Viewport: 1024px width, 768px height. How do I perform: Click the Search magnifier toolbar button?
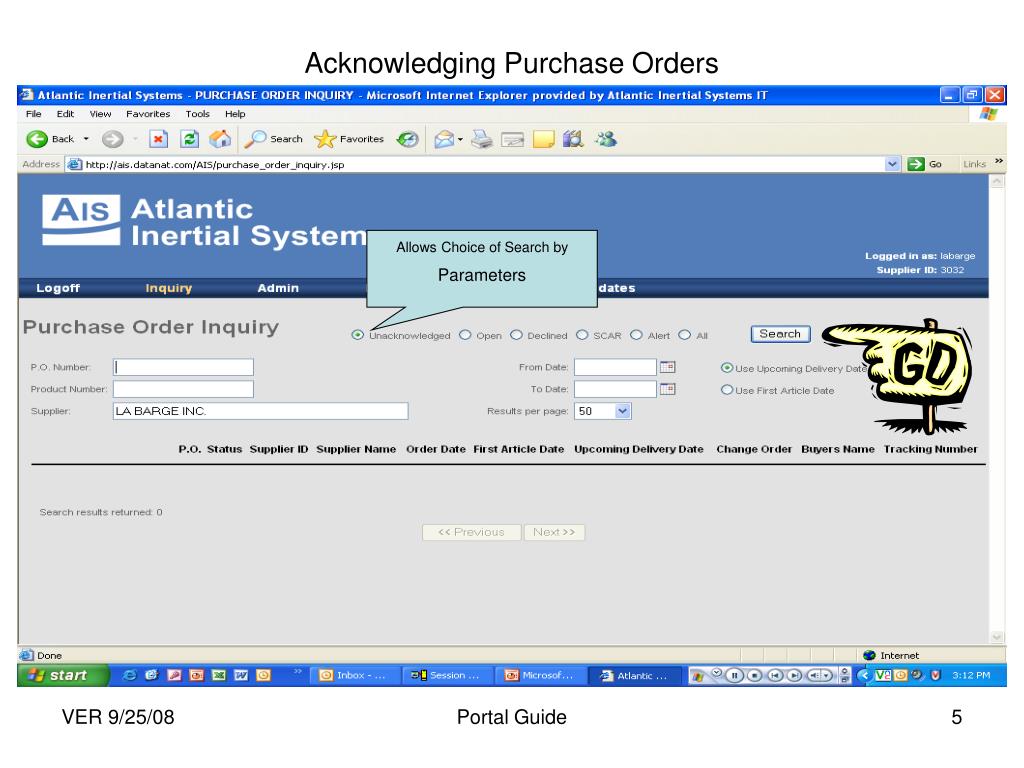[x=273, y=139]
